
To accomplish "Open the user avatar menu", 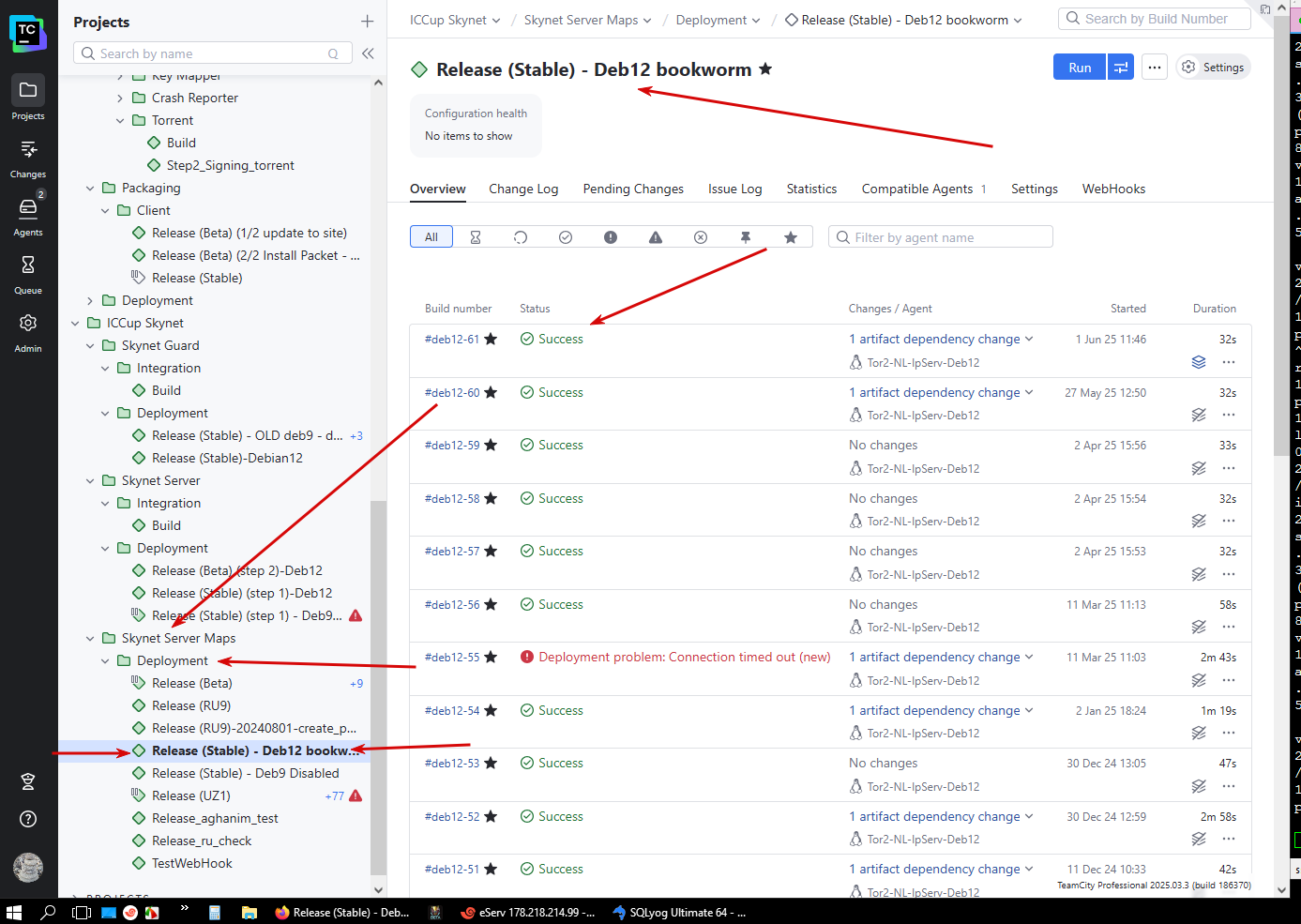I will (x=28, y=867).
